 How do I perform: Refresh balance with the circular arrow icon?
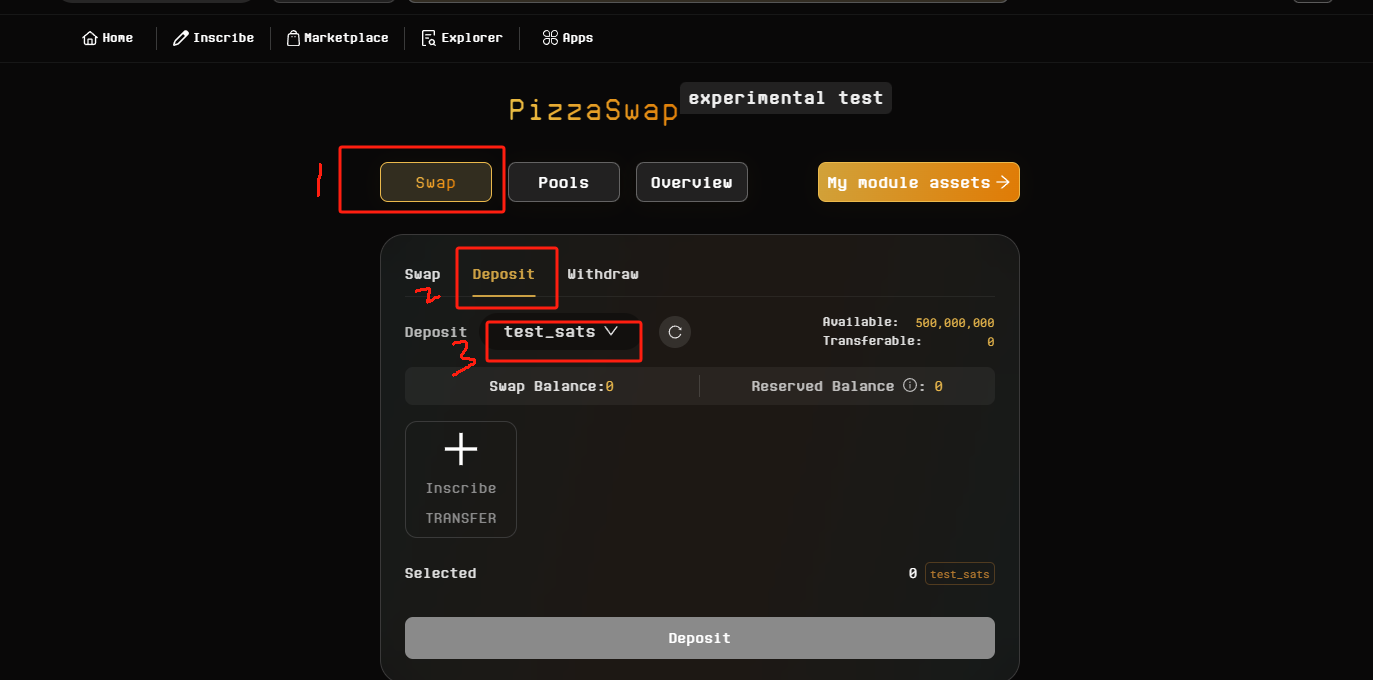pyautogui.click(x=675, y=332)
